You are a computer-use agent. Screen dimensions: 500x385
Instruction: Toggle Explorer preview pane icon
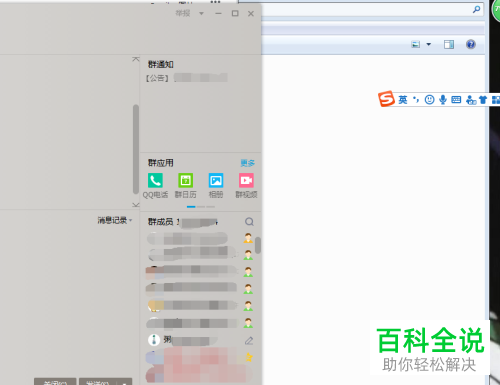click(449, 44)
